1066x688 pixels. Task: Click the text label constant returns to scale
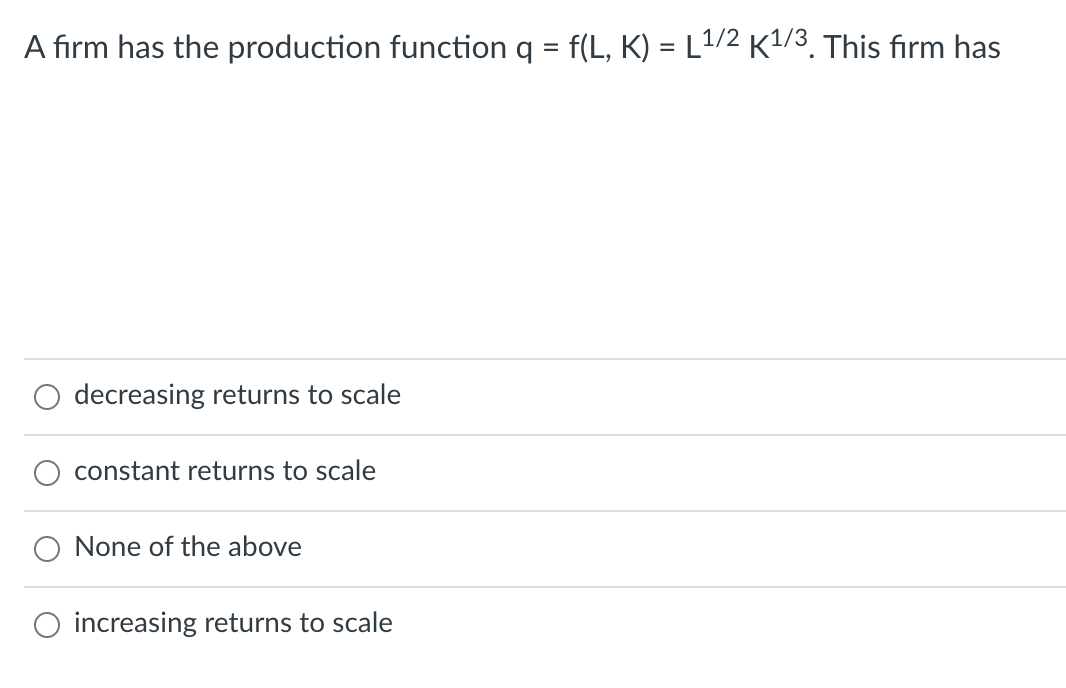coord(225,471)
